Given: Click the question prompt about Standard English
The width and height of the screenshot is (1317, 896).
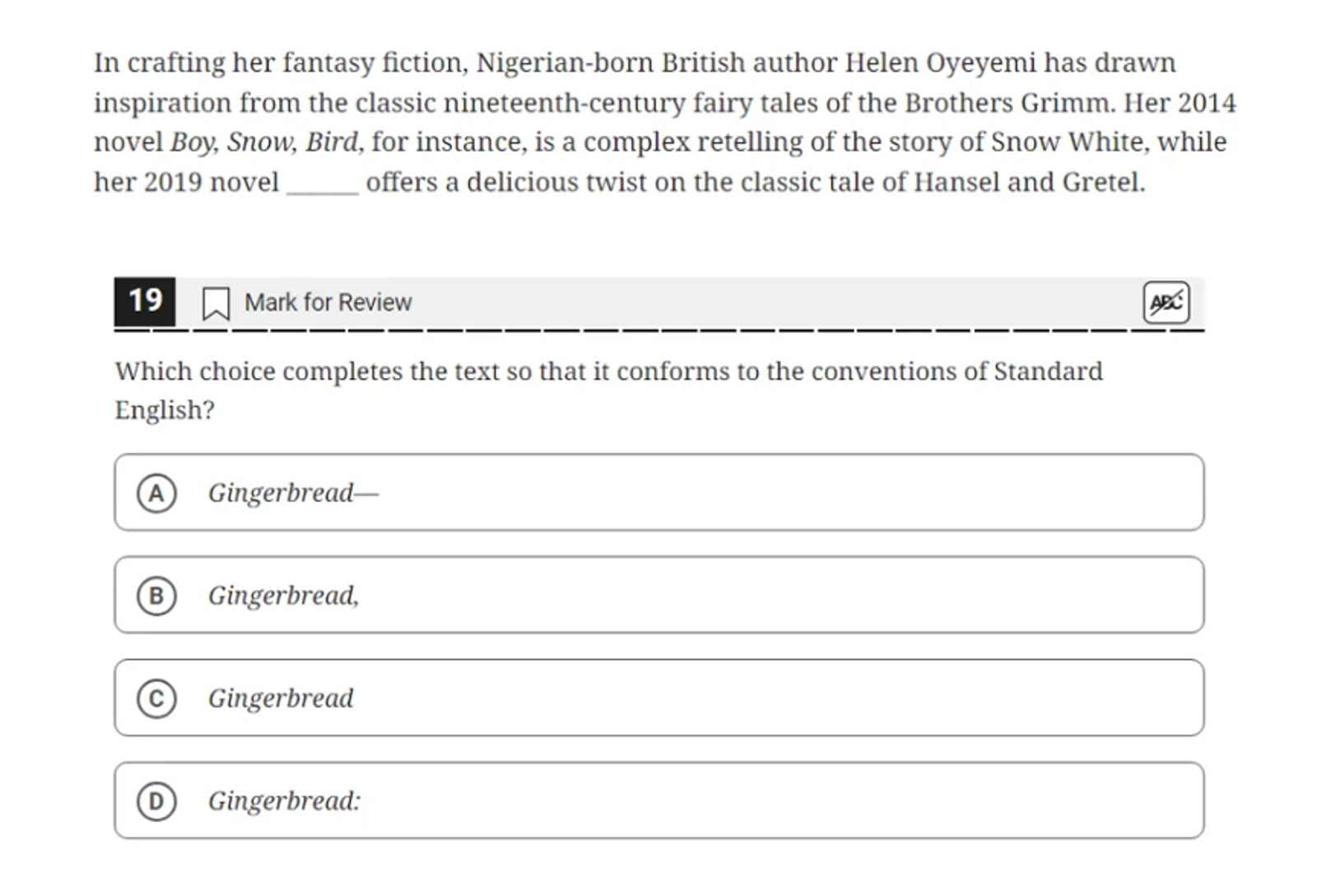Looking at the screenshot, I should tap(609, 390).
